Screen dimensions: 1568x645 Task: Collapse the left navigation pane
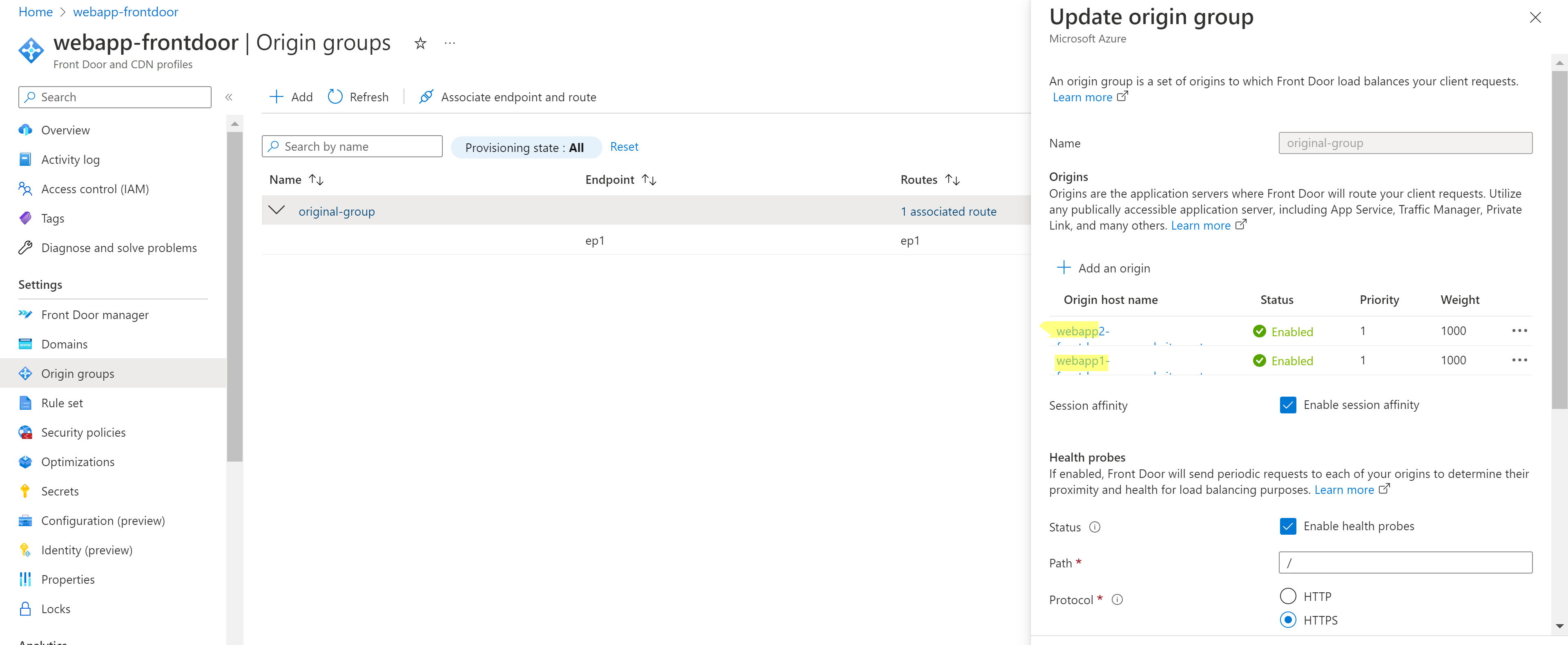coord(230,97)
